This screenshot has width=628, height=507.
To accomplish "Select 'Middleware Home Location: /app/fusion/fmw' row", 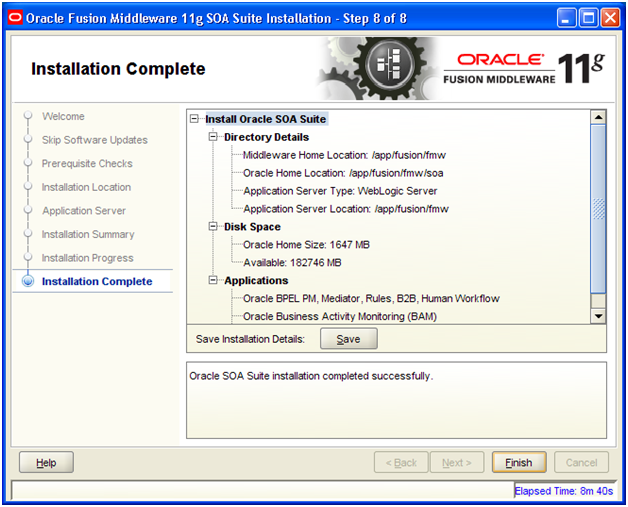I will click(344, 155).
